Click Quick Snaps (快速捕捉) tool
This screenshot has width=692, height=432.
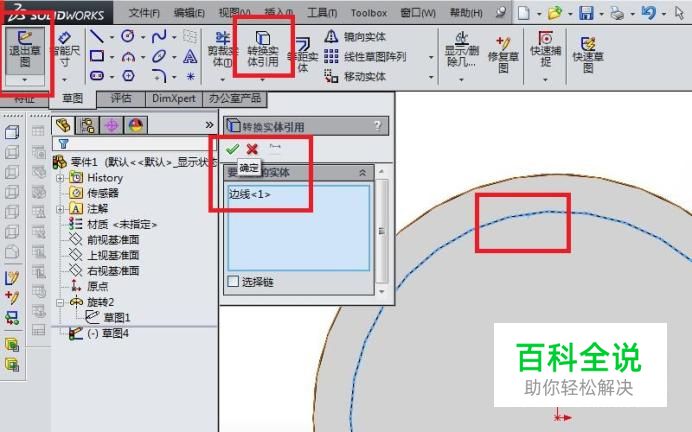tap(545, 49)
